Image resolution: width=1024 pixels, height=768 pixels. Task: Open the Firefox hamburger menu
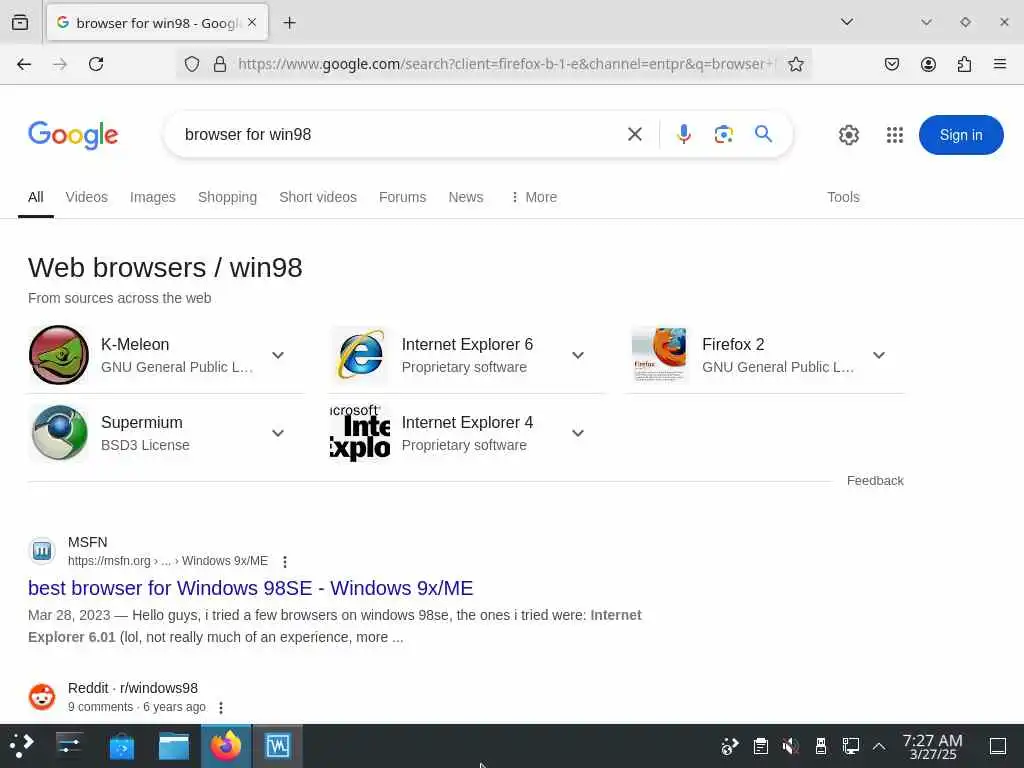(x=1000, y=64)
